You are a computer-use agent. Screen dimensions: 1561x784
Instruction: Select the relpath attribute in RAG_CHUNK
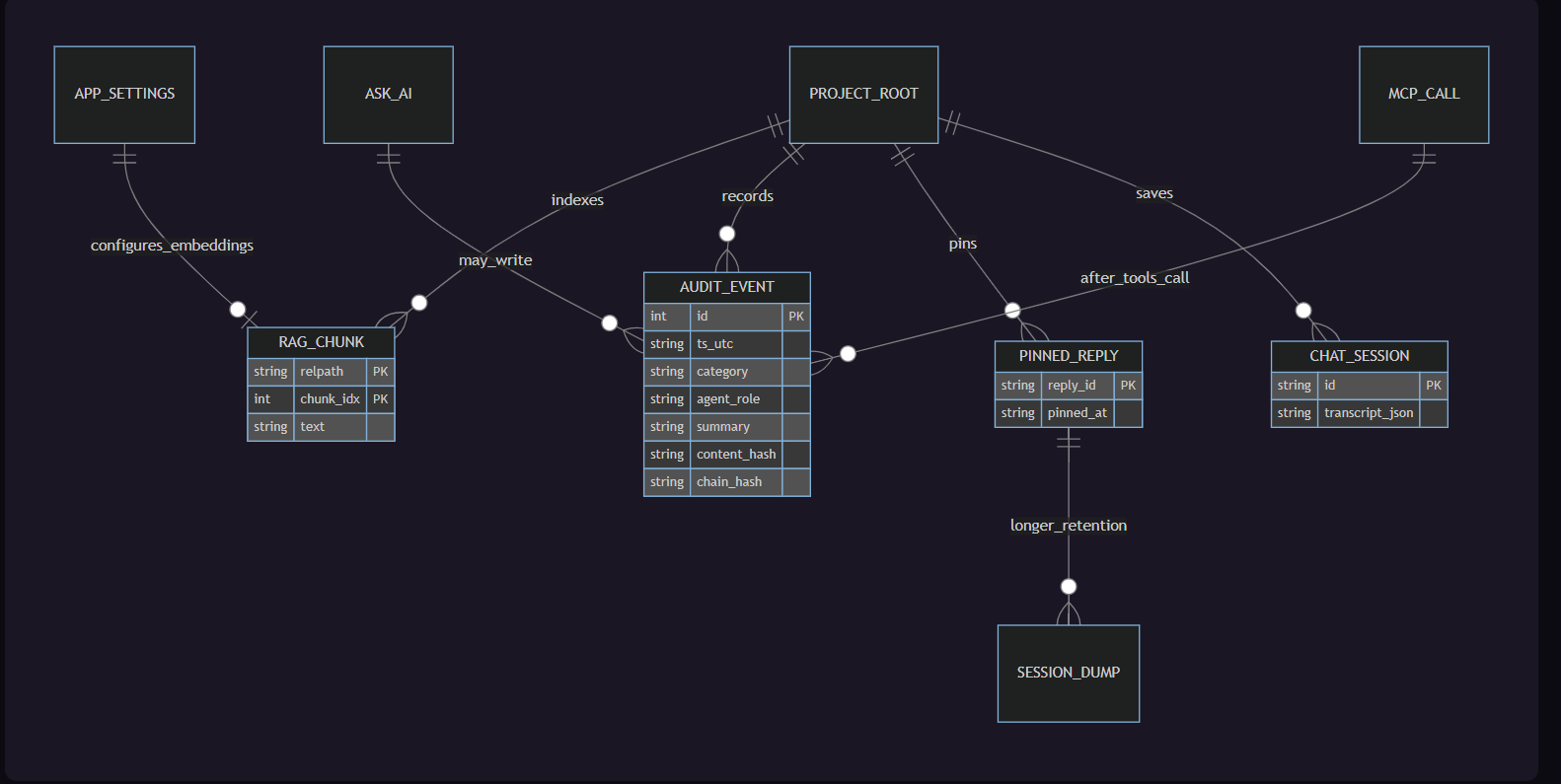click(330, 372)
